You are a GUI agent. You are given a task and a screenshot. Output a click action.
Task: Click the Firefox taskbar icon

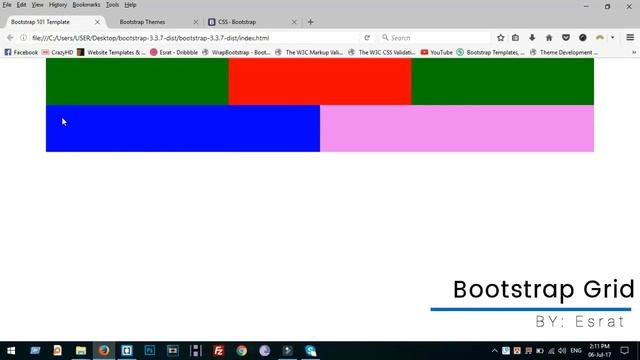click(x=104, y=351)
